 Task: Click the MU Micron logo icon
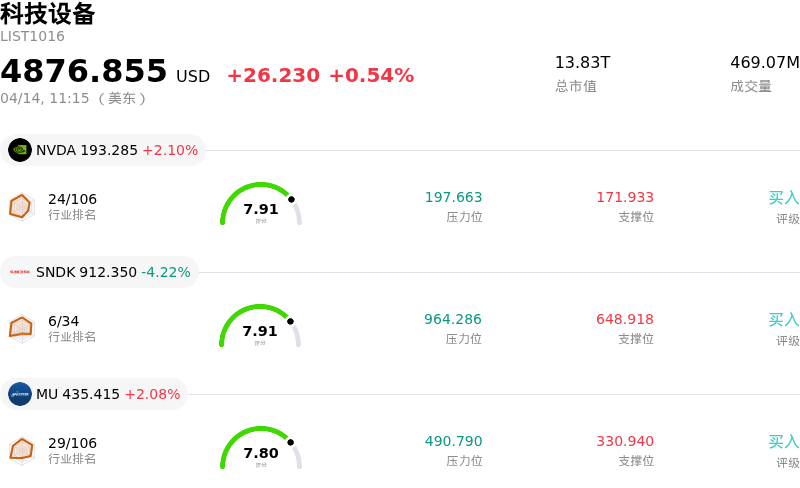[20, 394]
